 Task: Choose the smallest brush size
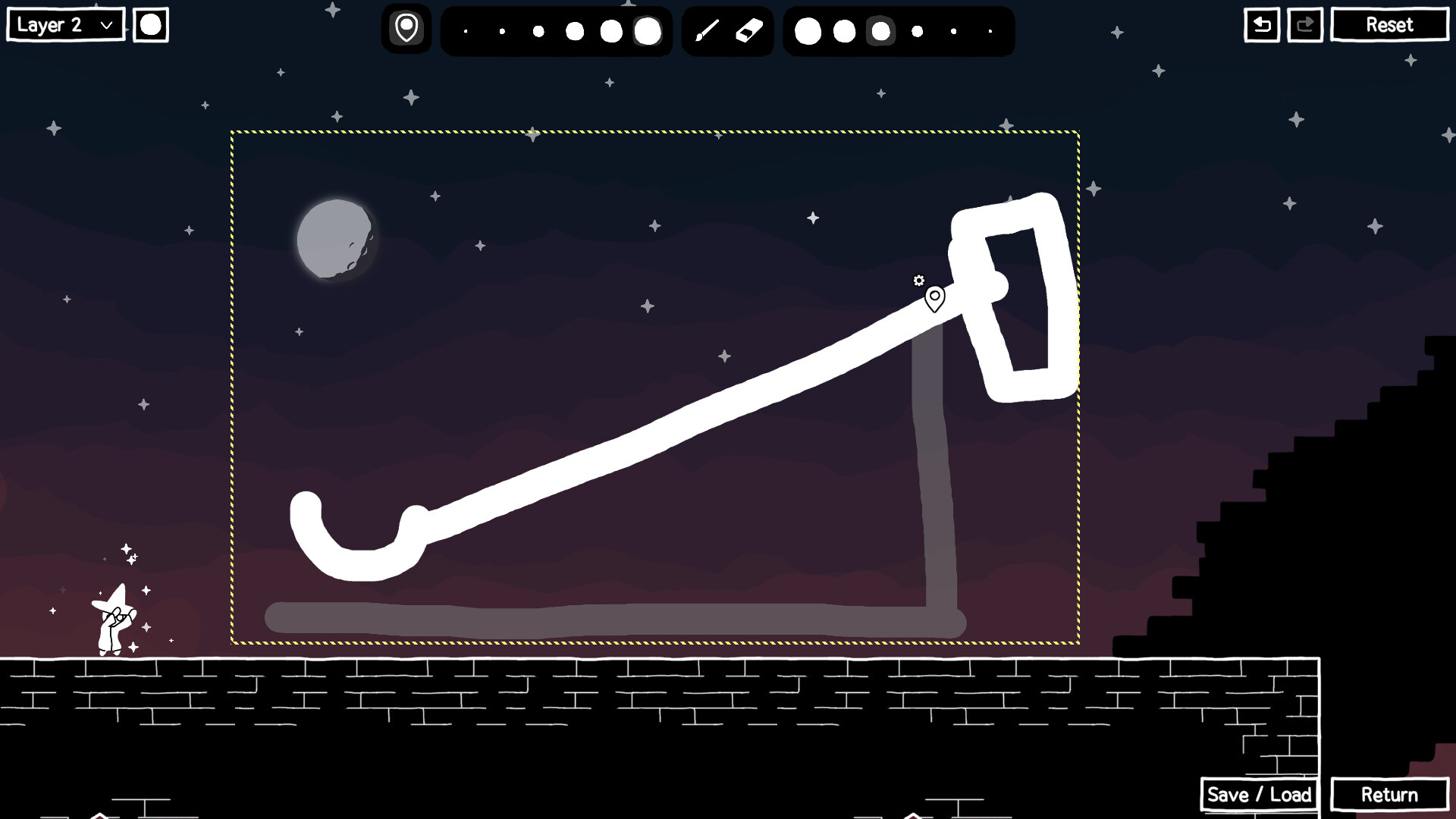[x=466, y=31]
